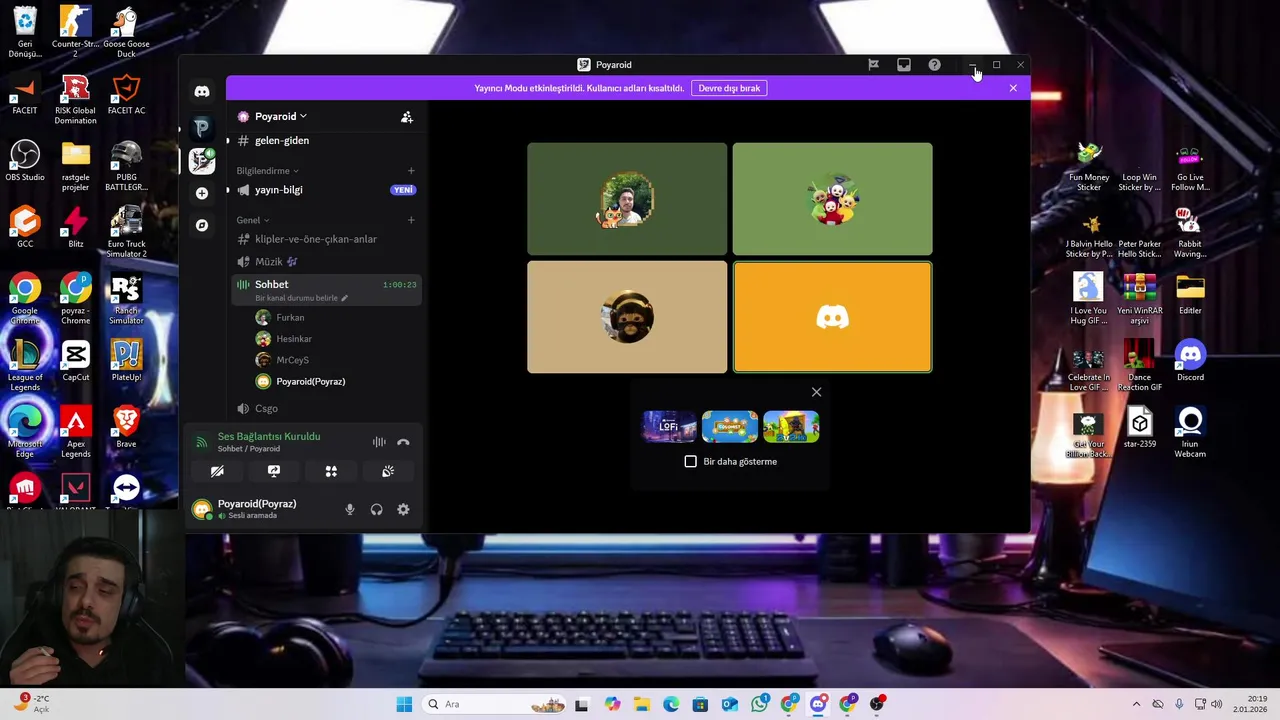The image size is (1280, 720).
Task: Open Iriun Webcam desktop icon
Action: (1190, 433)
